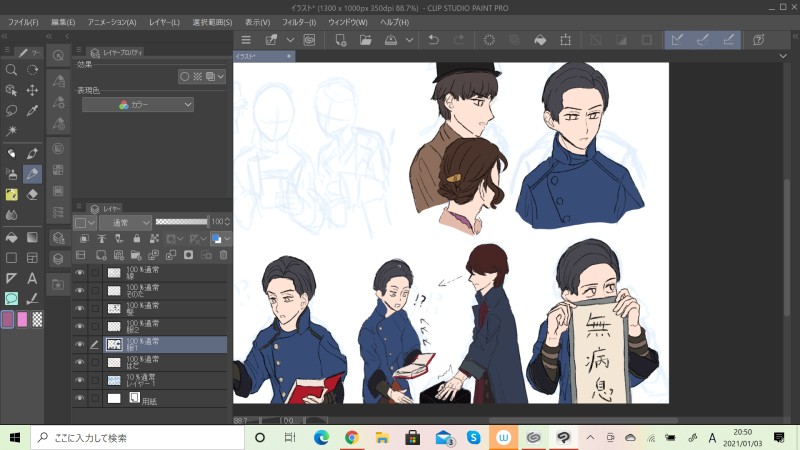Open layer color blue swatch dropdown

click(x=221, y=238)
